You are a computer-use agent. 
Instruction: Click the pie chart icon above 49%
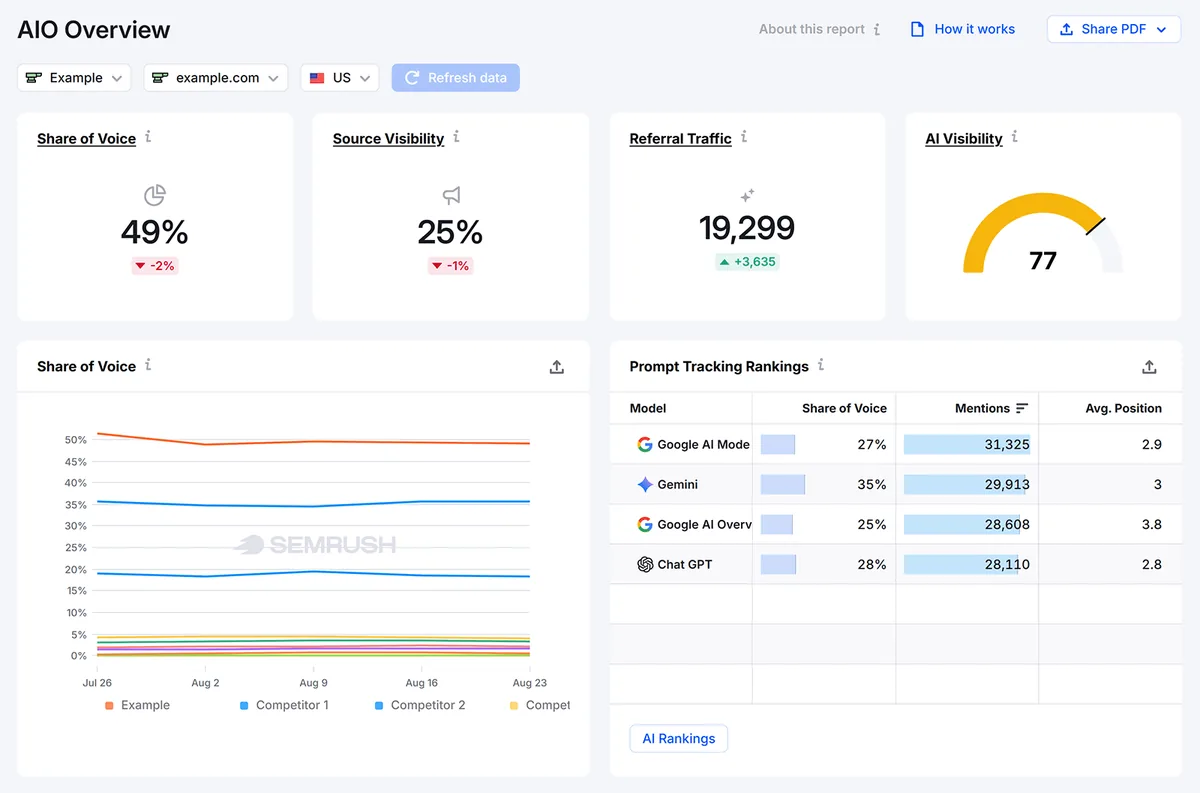point(155,195)
